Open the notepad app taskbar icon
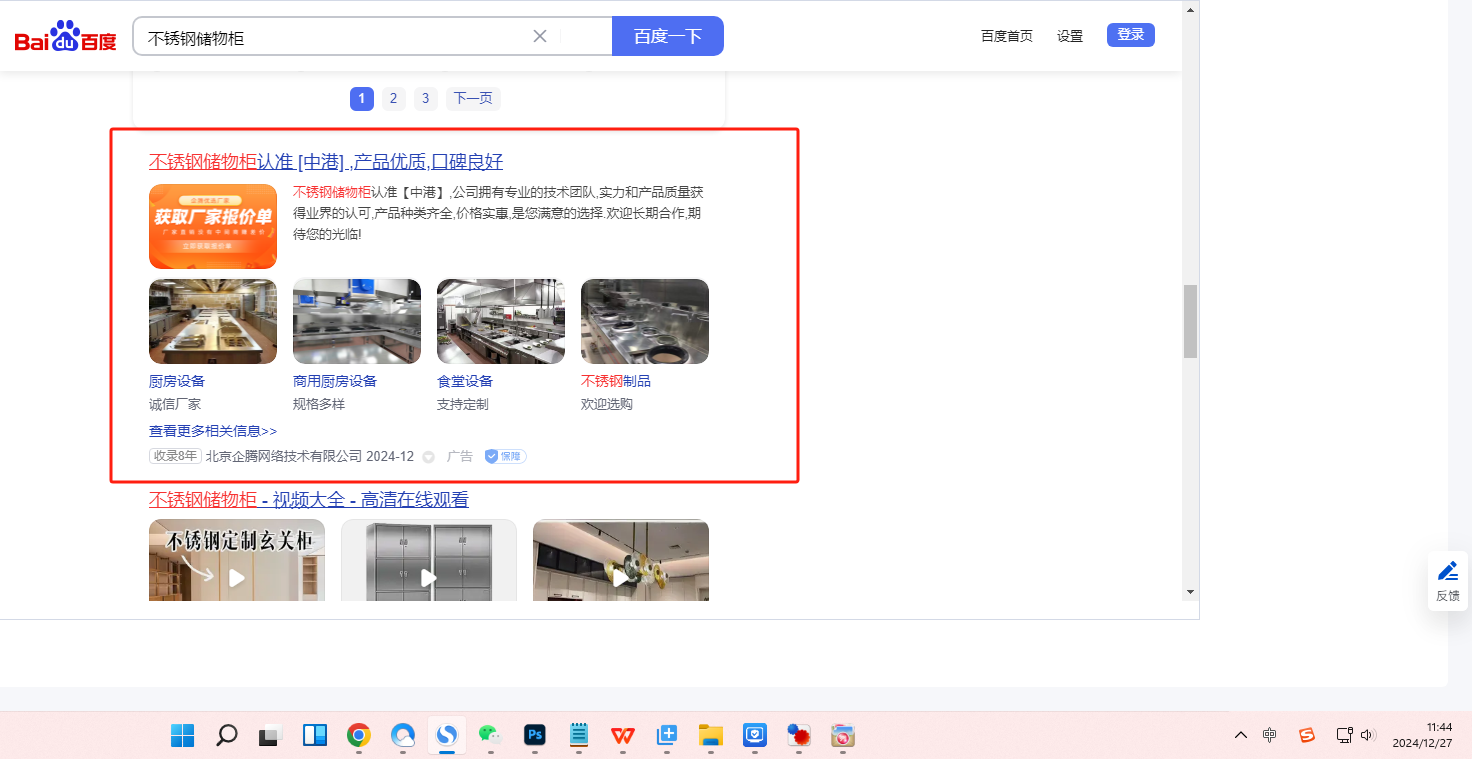Viewport: 1472px width, 759px height. tap(579, 736)
